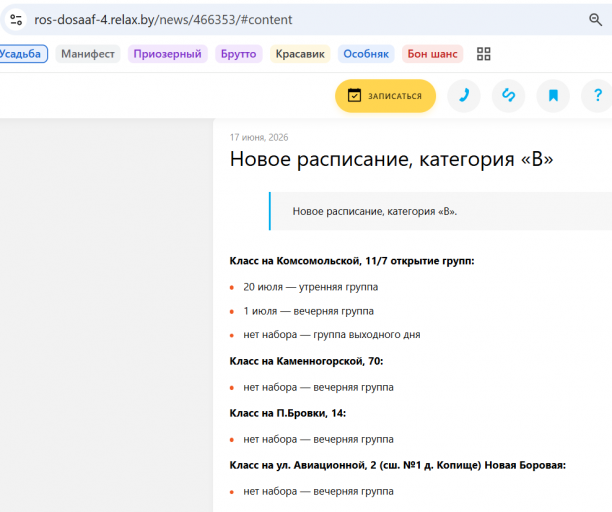Screen dimensions: 612x512
Task: Click the URL address field
Action: [x=304, y=20]
